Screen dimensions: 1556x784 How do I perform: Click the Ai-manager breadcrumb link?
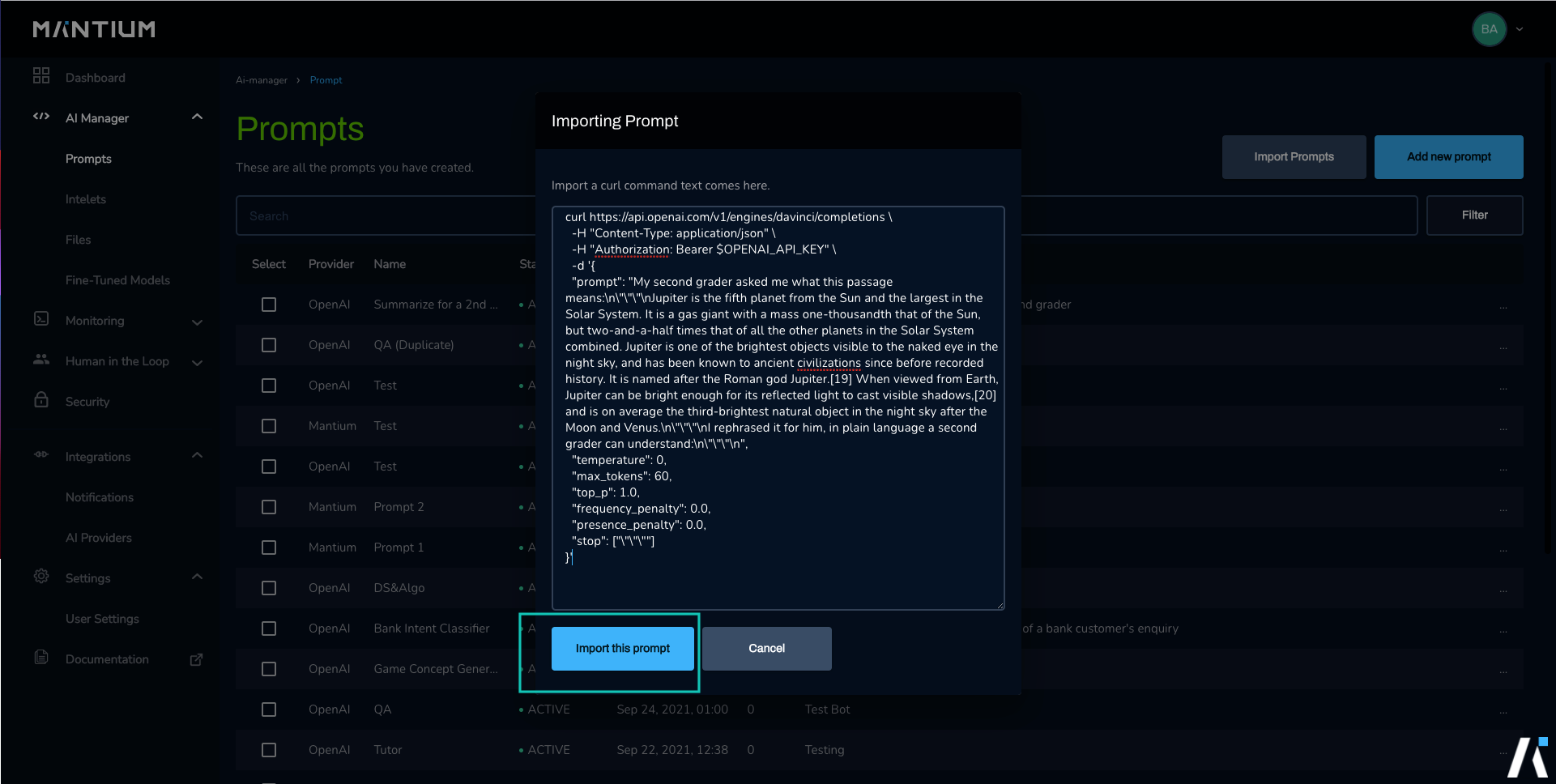pyautogui.click(x=261, y=80)
